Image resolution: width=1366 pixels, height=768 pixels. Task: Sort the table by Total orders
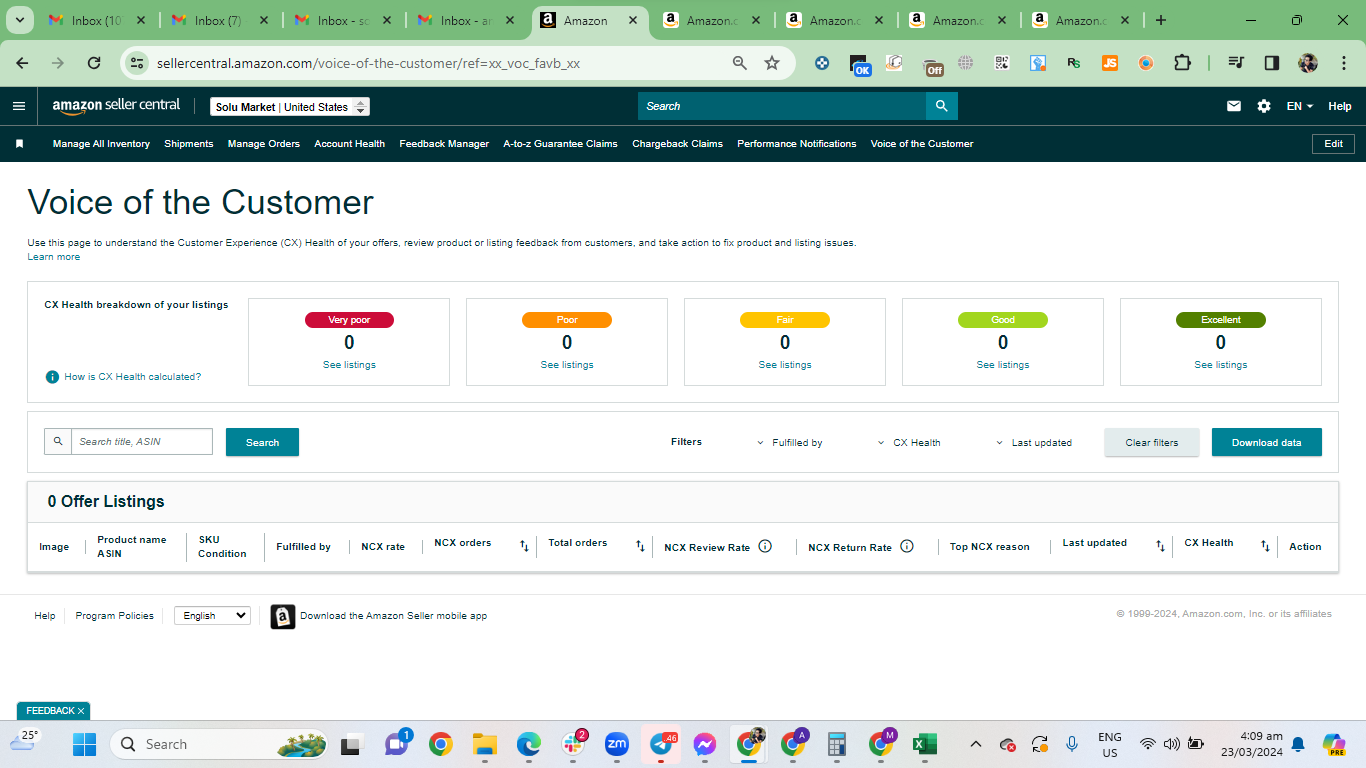[640, 546]
